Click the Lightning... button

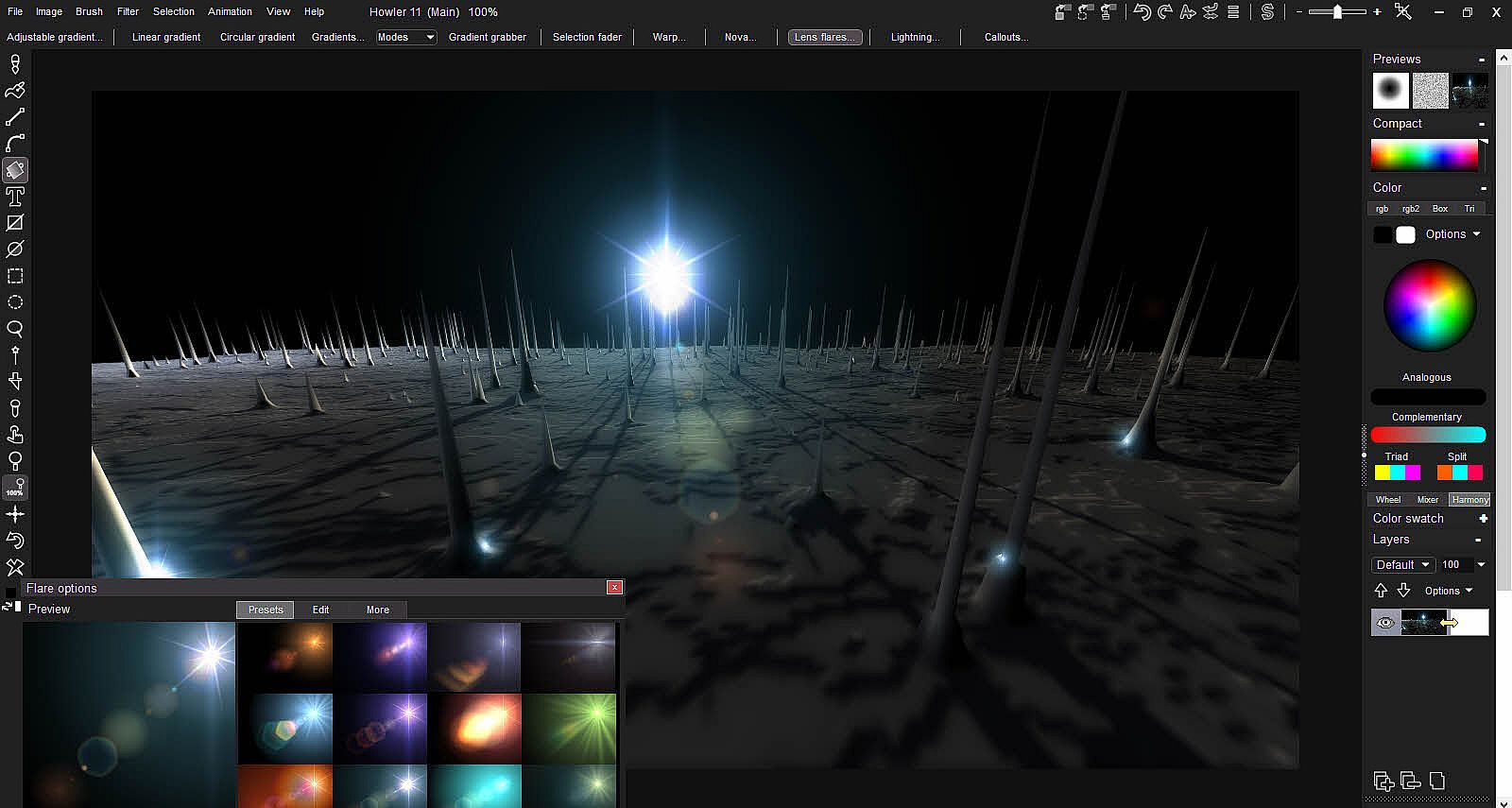(x=915, y=37)
